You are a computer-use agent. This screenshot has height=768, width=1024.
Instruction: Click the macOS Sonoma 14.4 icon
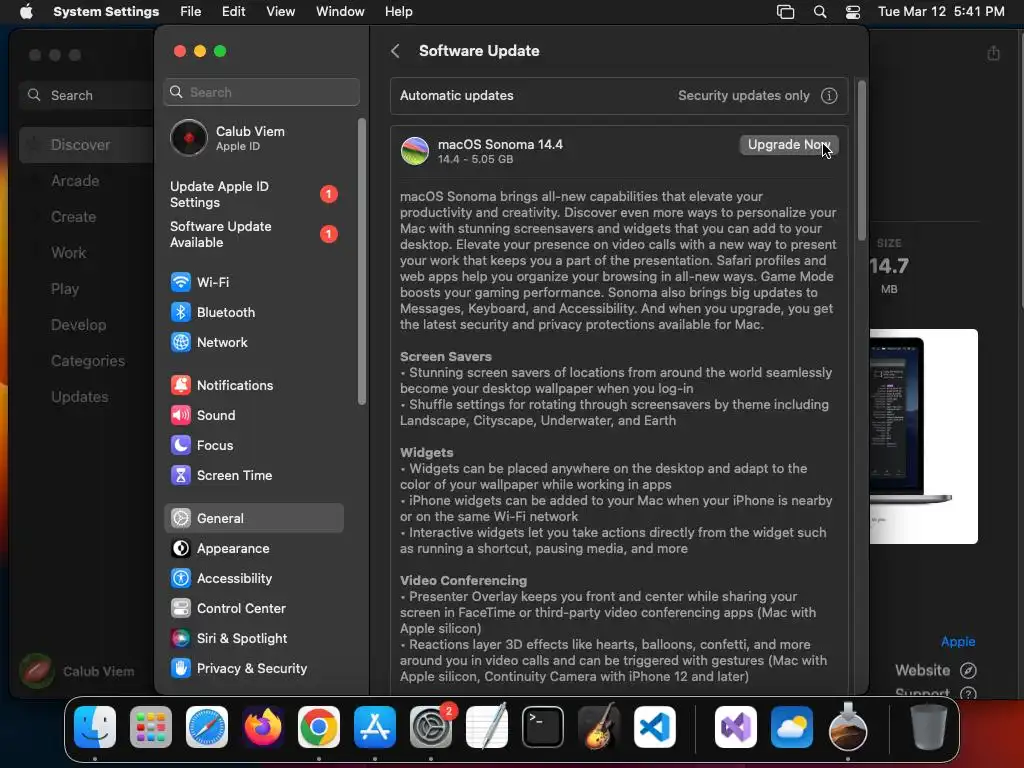pyautogui.click(x=415, y=151)
